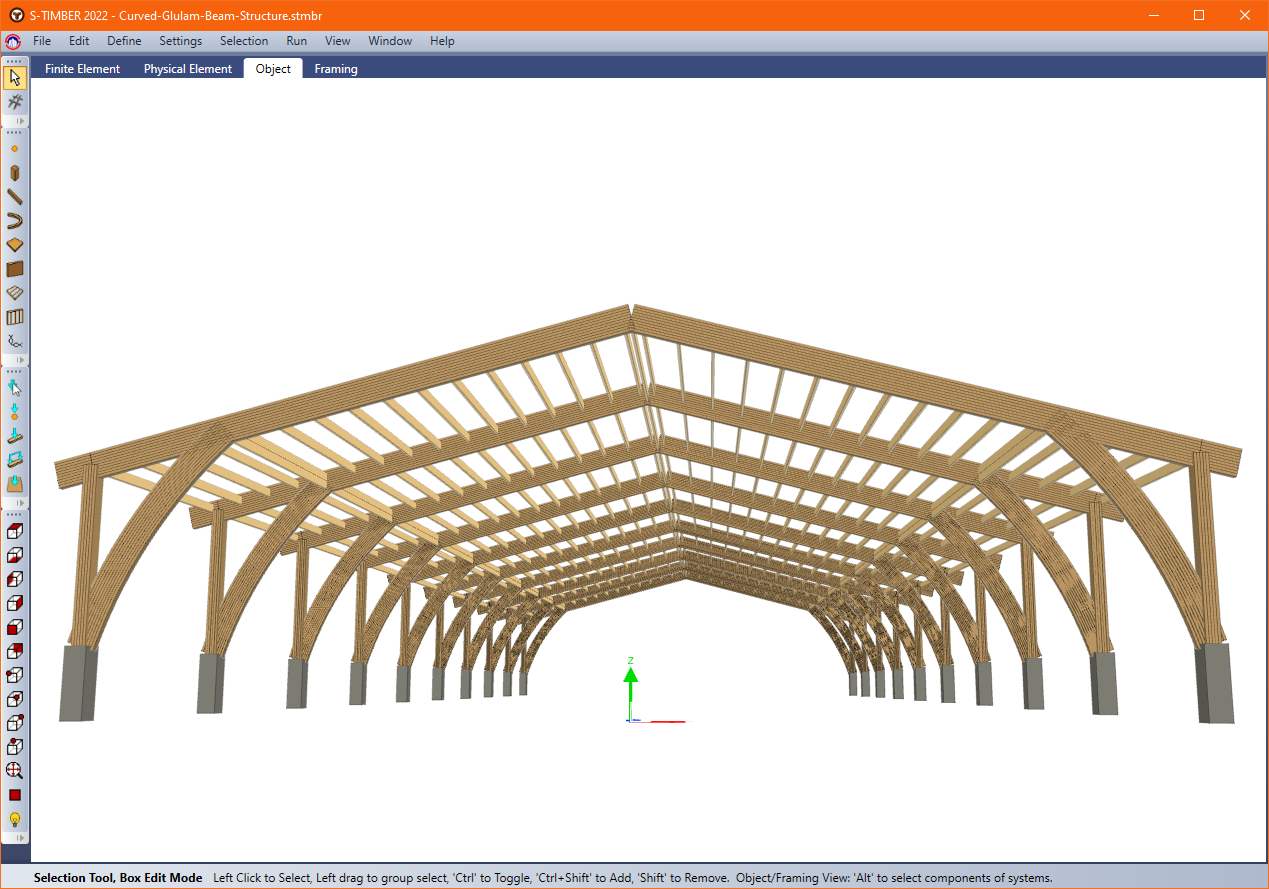This screenshot has height=889, width=1269.
Task: Select the top face view cube icon
Action: click(x=15, y=531)
